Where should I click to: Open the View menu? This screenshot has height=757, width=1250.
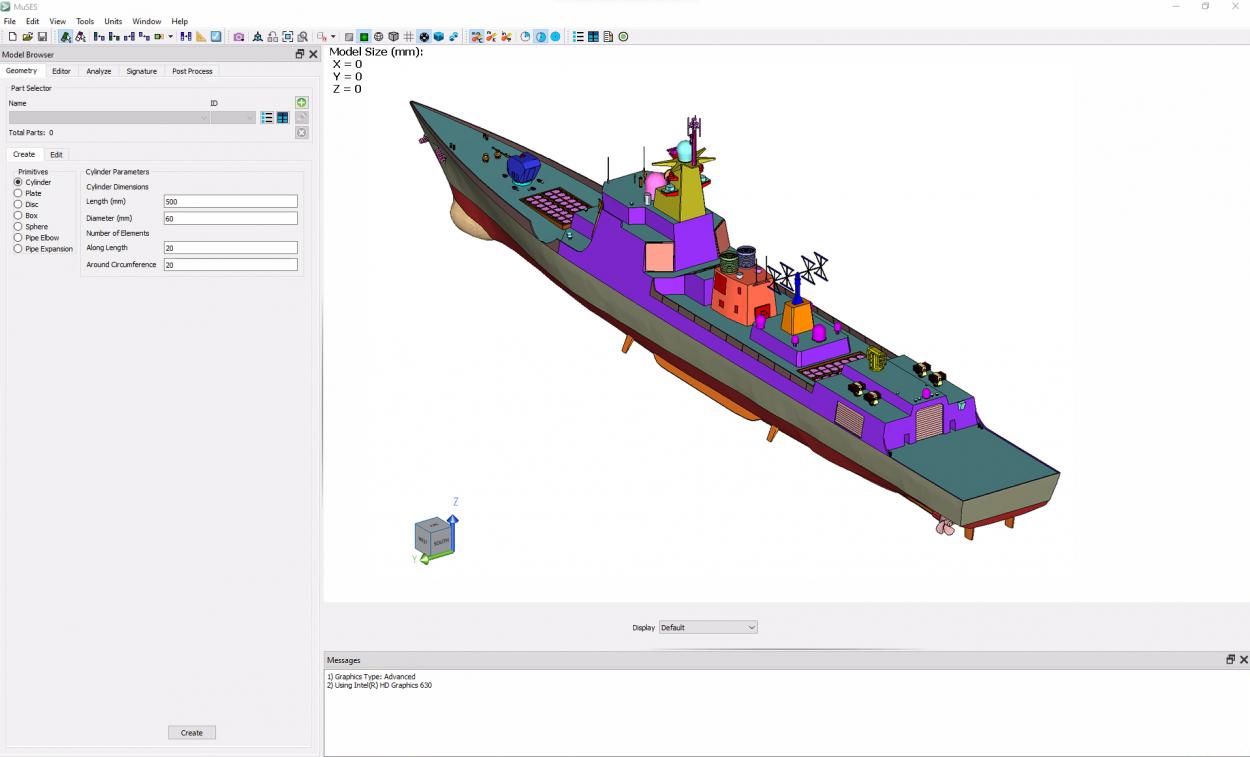point(57,21)
